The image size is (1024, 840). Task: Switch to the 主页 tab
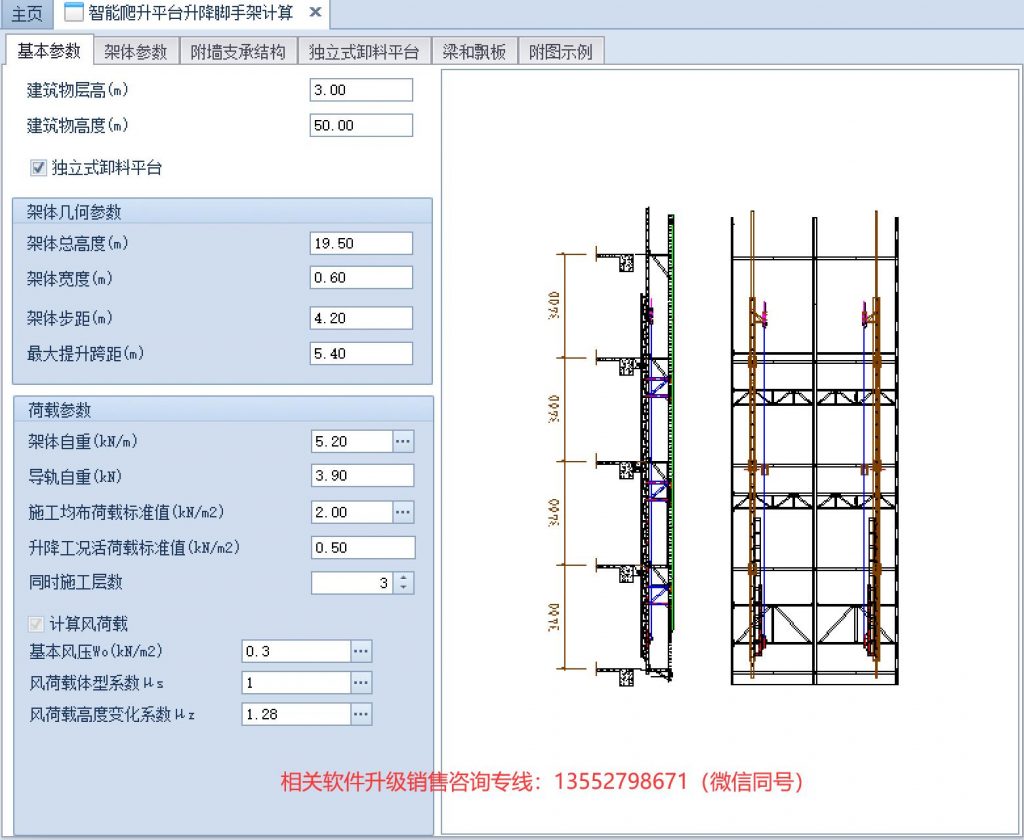(27, 14)
